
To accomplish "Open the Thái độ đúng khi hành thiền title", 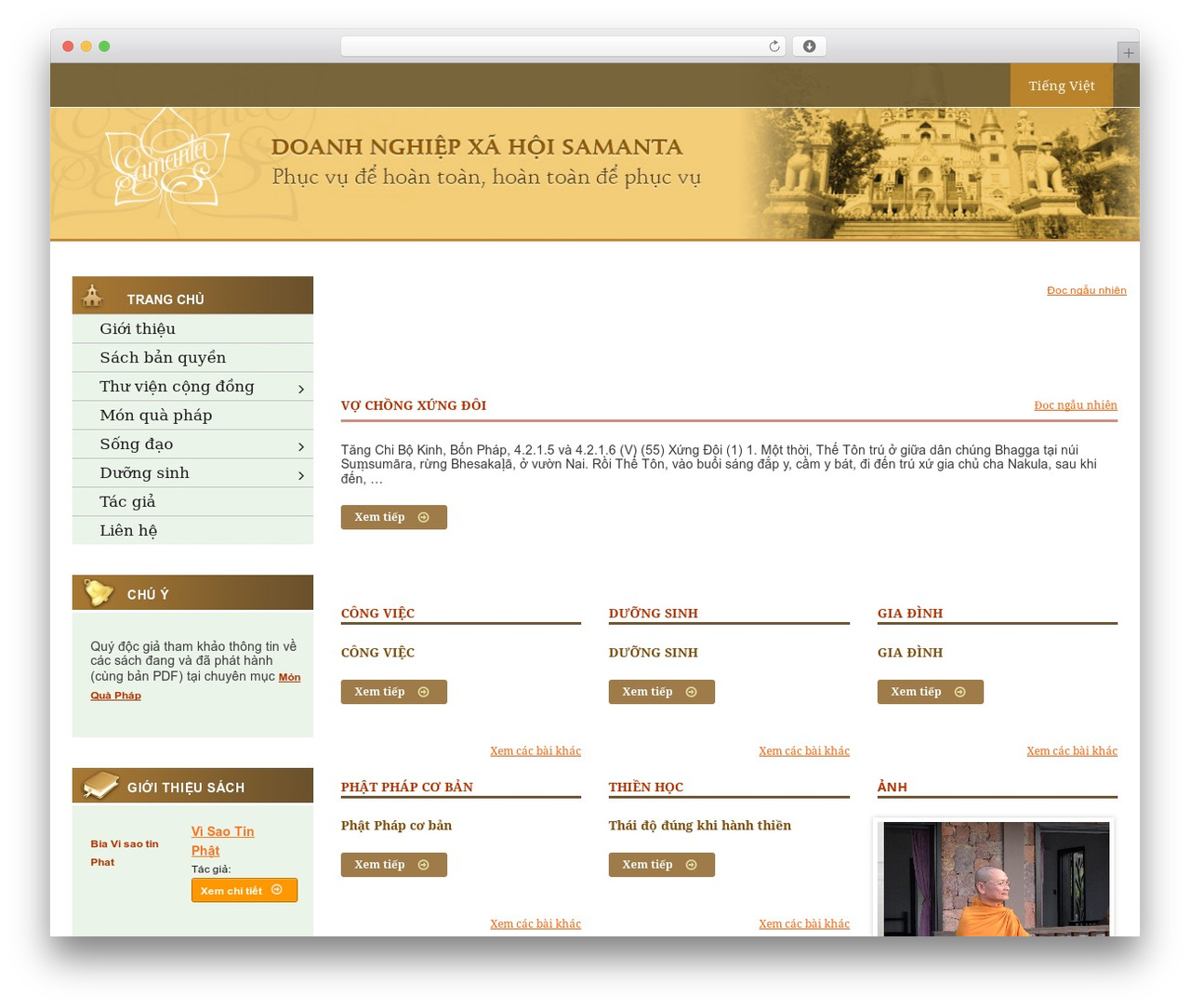I will pos(700,826).
